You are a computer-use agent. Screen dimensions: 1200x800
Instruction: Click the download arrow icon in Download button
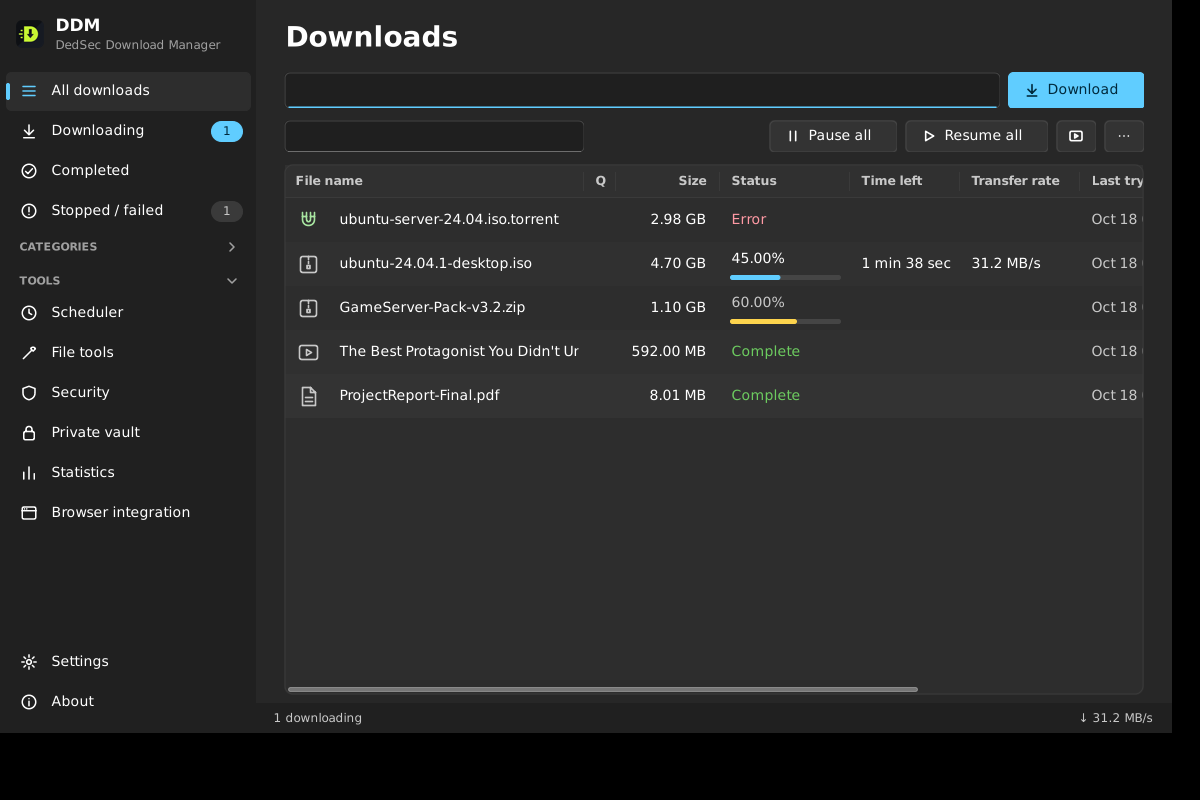tap(1032, 90)
